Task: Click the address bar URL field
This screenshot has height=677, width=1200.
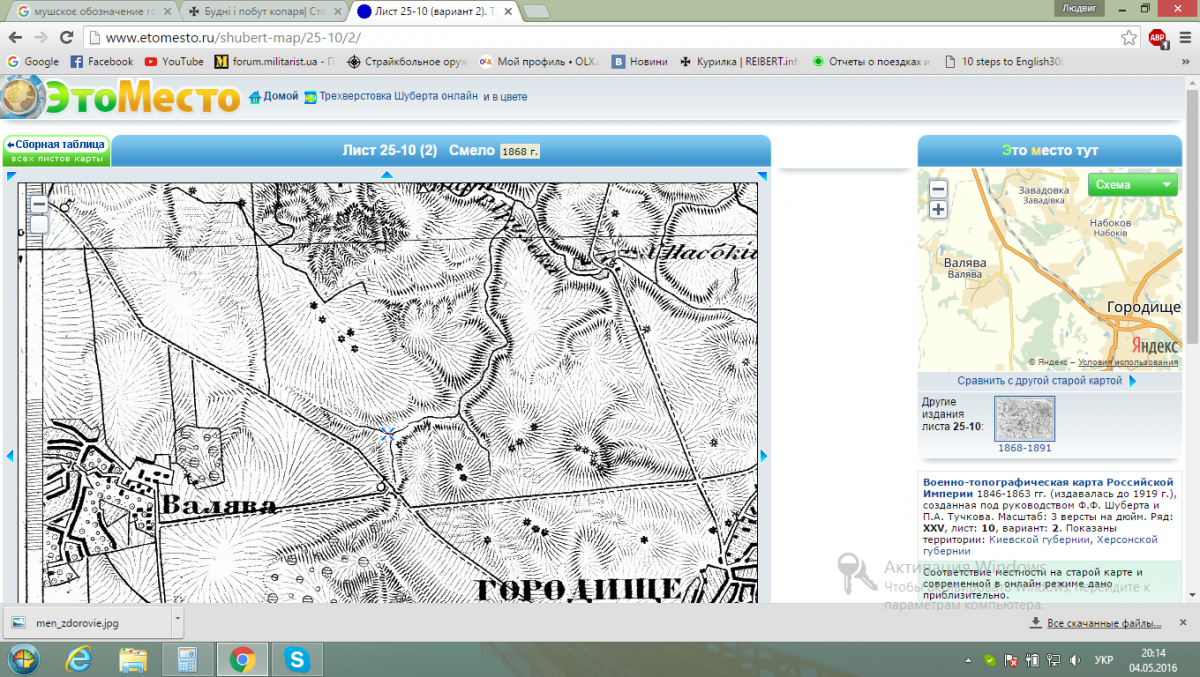Action: [600, 38]
